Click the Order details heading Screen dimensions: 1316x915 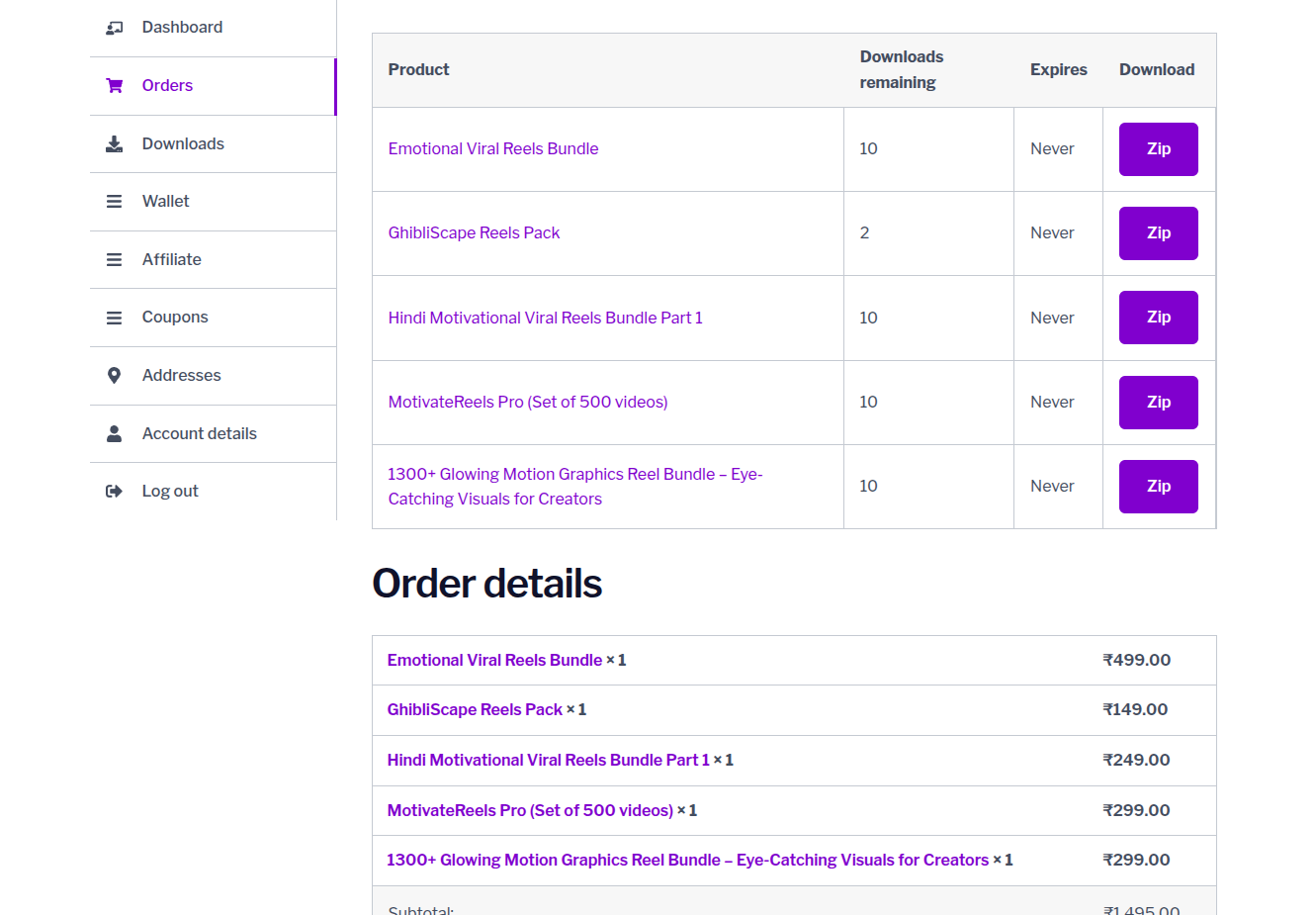[486, 584]
